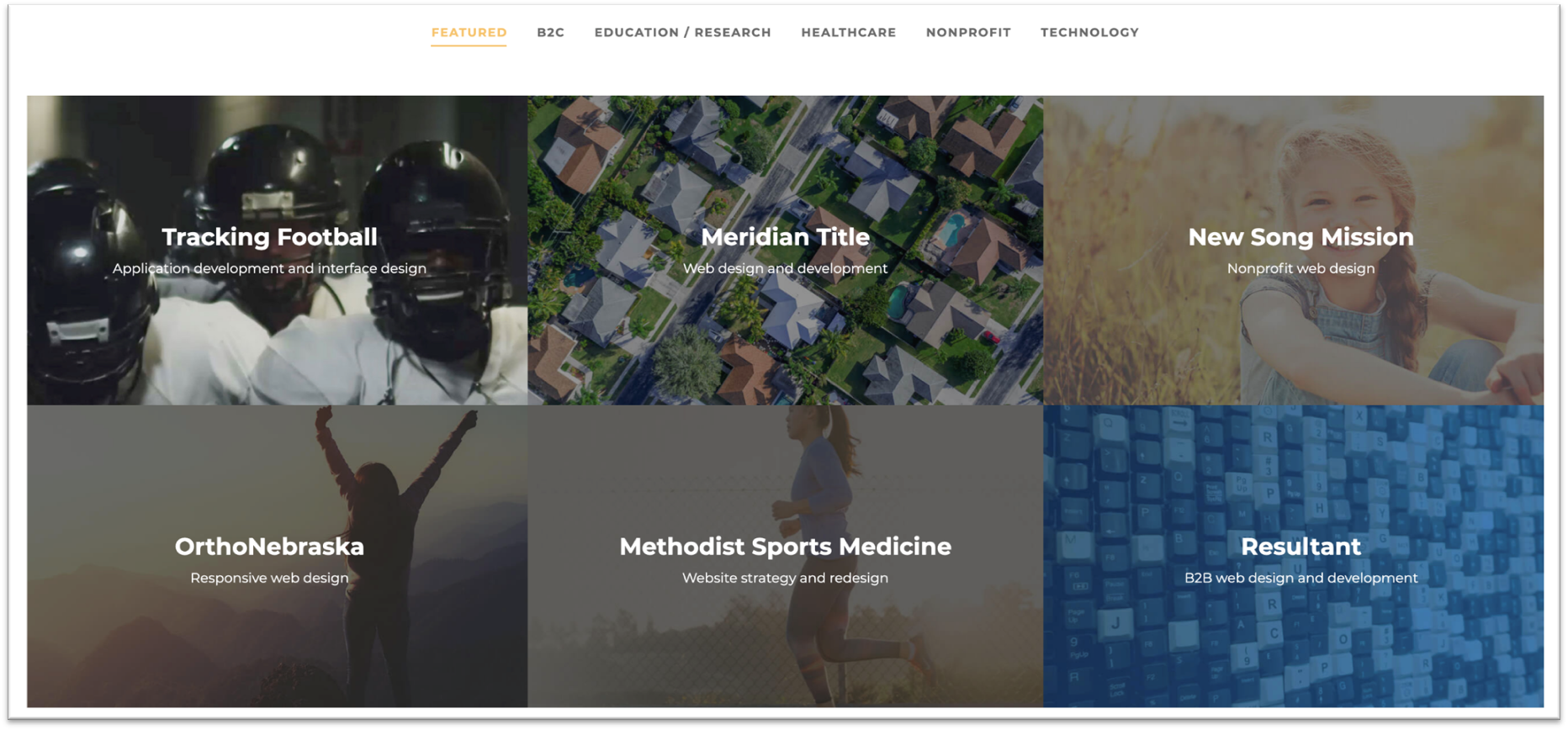View the OrthoNebraska project title

[x=269, y=547]
